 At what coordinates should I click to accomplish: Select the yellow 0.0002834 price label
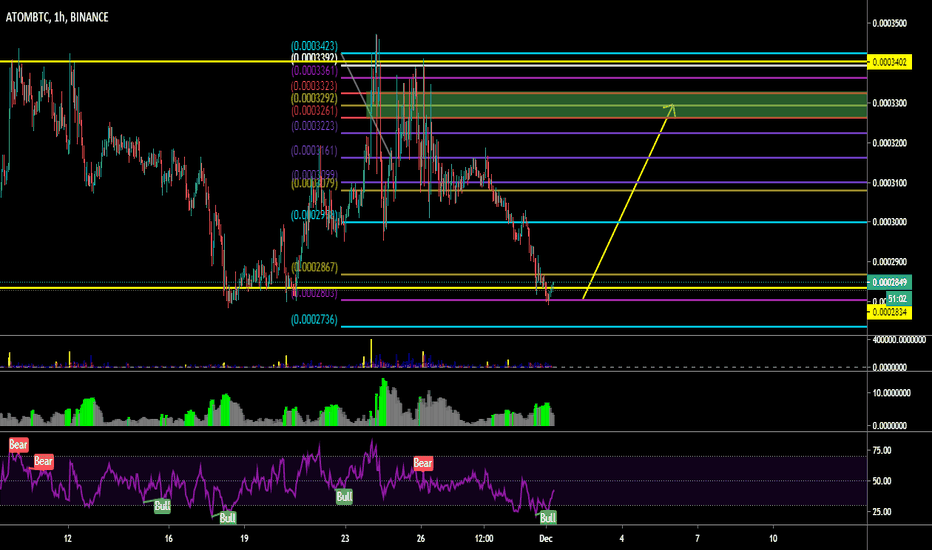(x=889, y=312)
